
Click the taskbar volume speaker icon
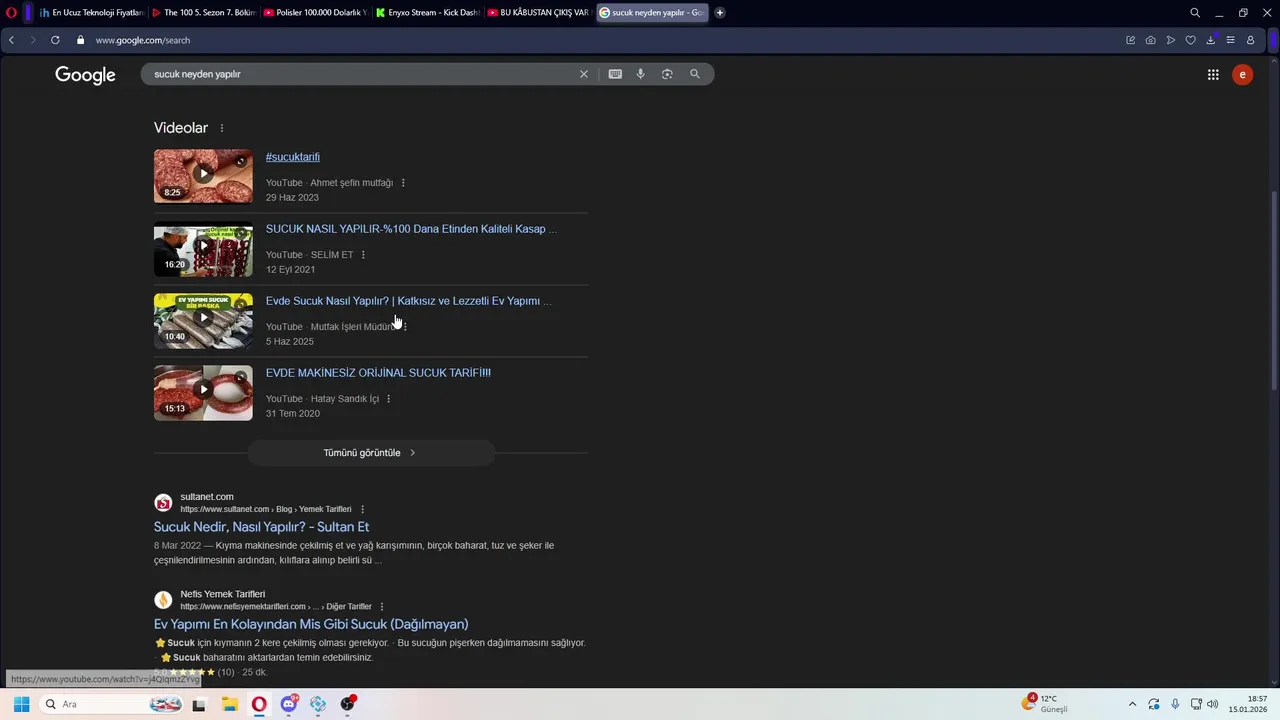coord(1213,704)
